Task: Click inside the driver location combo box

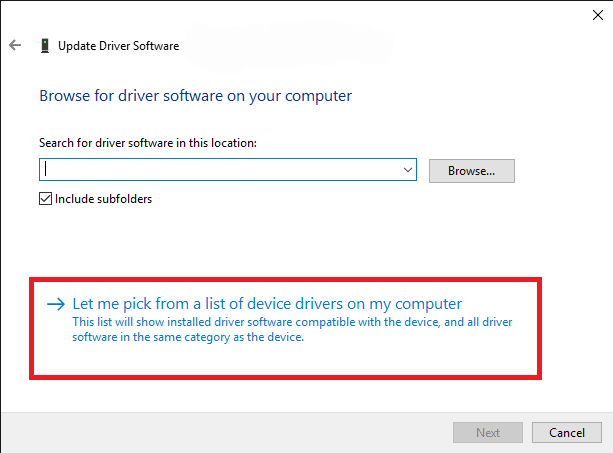Action: [220, 171]
